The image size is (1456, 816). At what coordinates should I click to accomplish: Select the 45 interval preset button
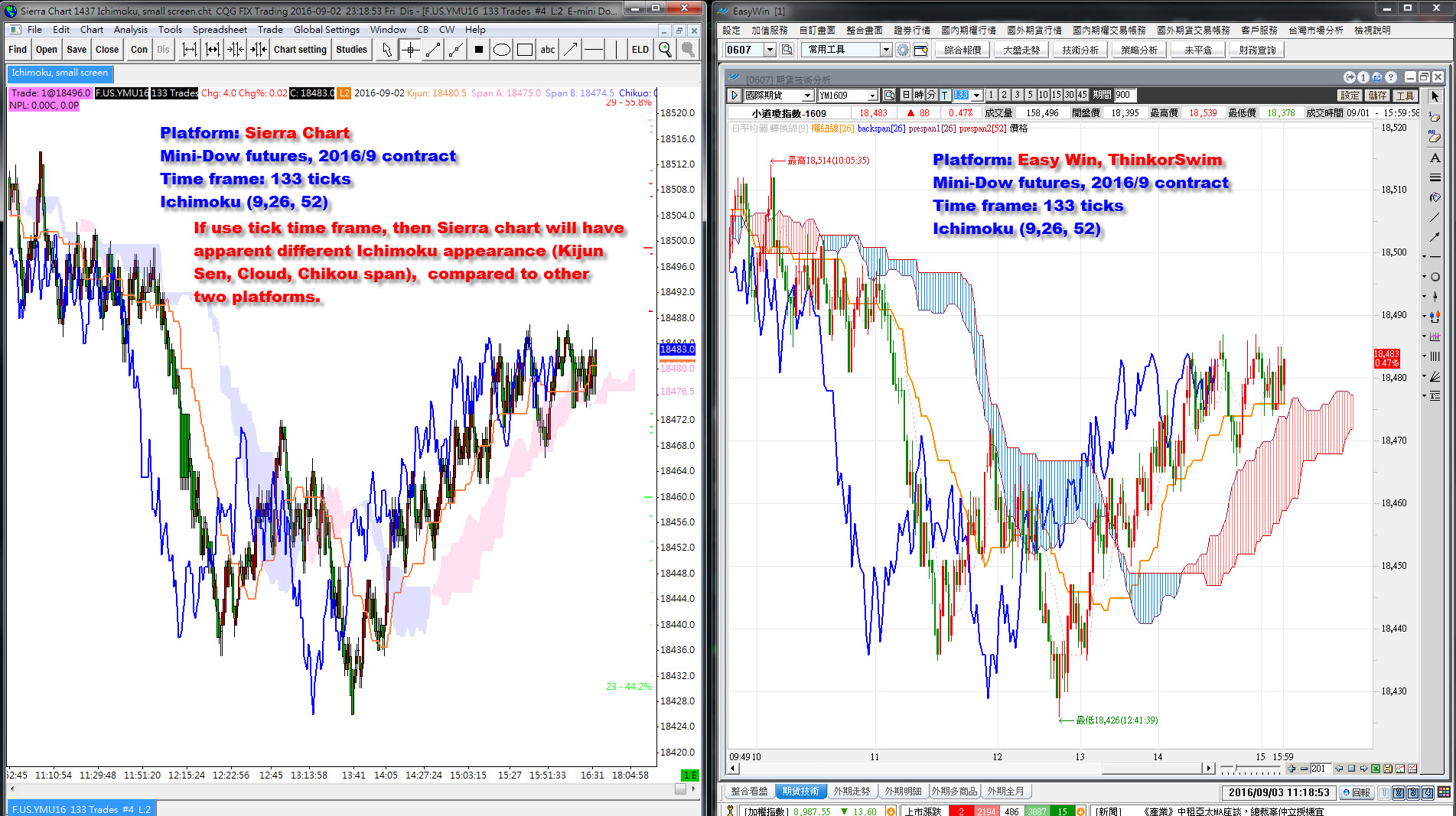tap(1082, 95)
